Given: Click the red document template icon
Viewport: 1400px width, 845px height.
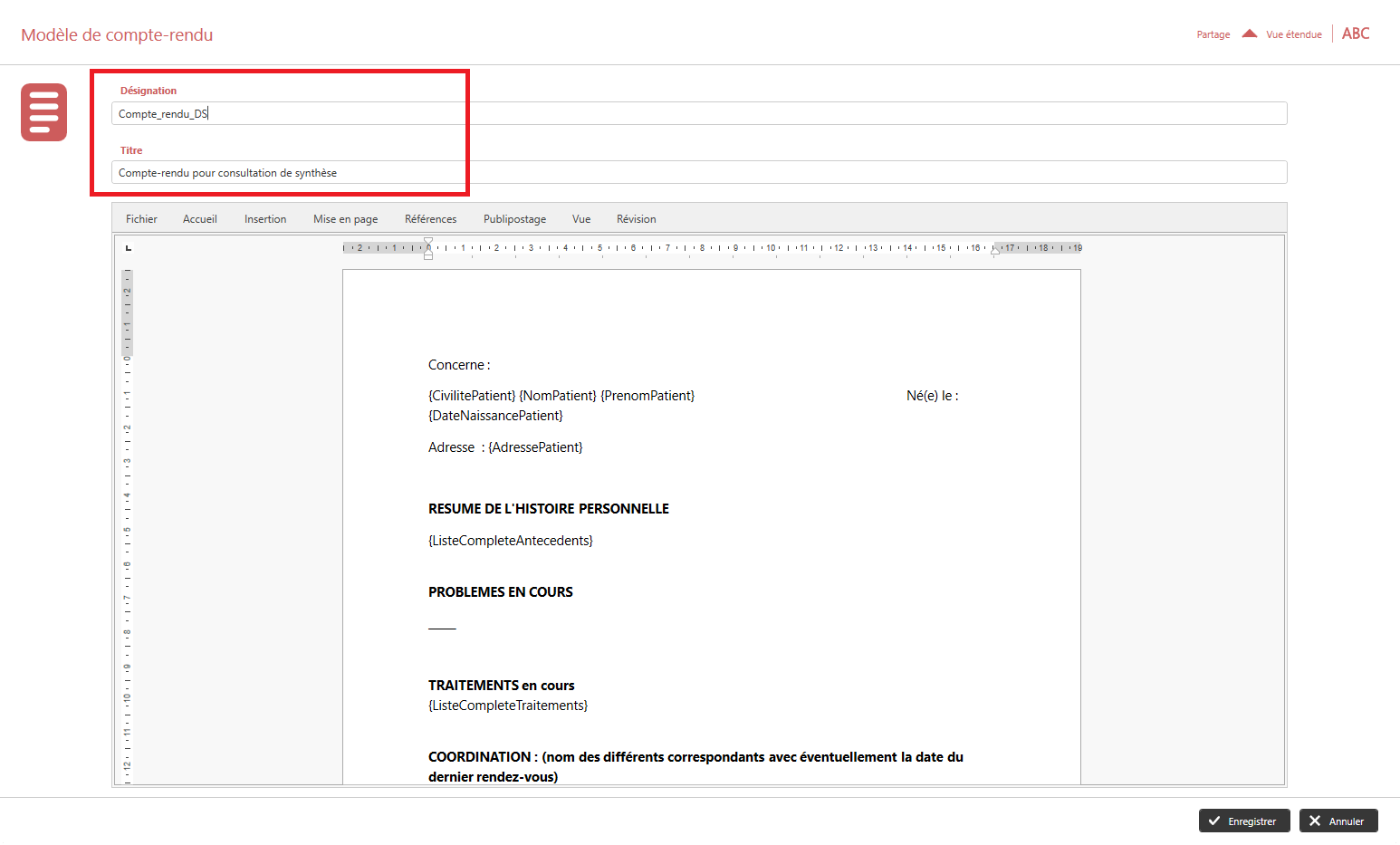Looking at the screenshot, I should pyautogui.click(x=43, y=112).
